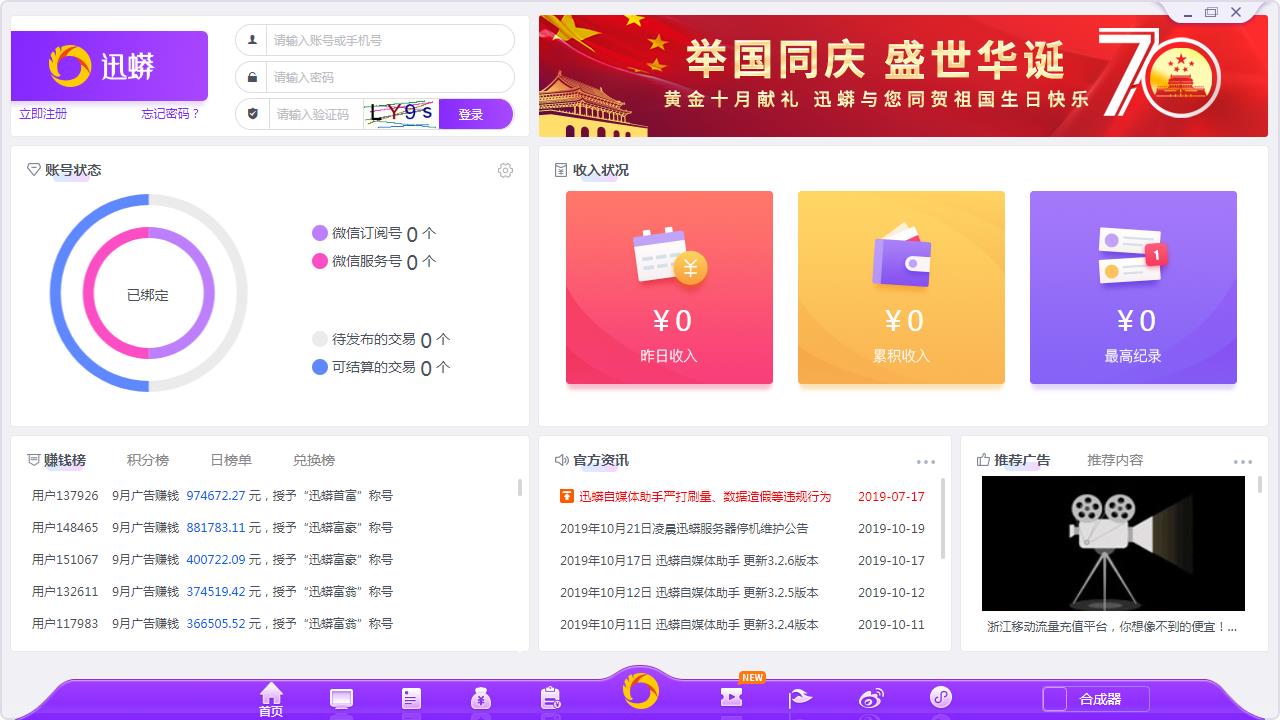Select row 用户132611 in 赚钱榜
This screenshot has width=1280, height=720.
click(x=212, y=592)
